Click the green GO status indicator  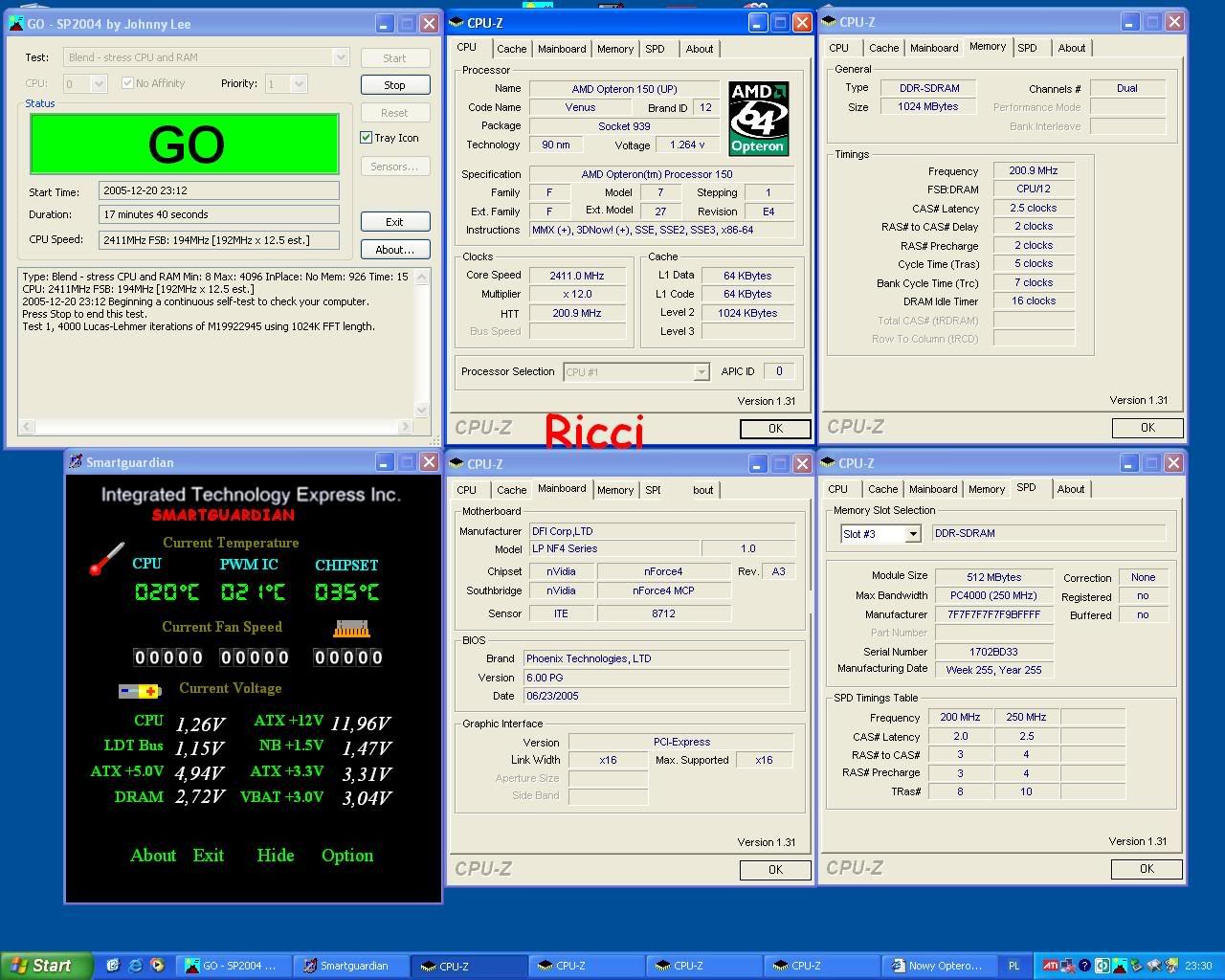tap(185, 145)
